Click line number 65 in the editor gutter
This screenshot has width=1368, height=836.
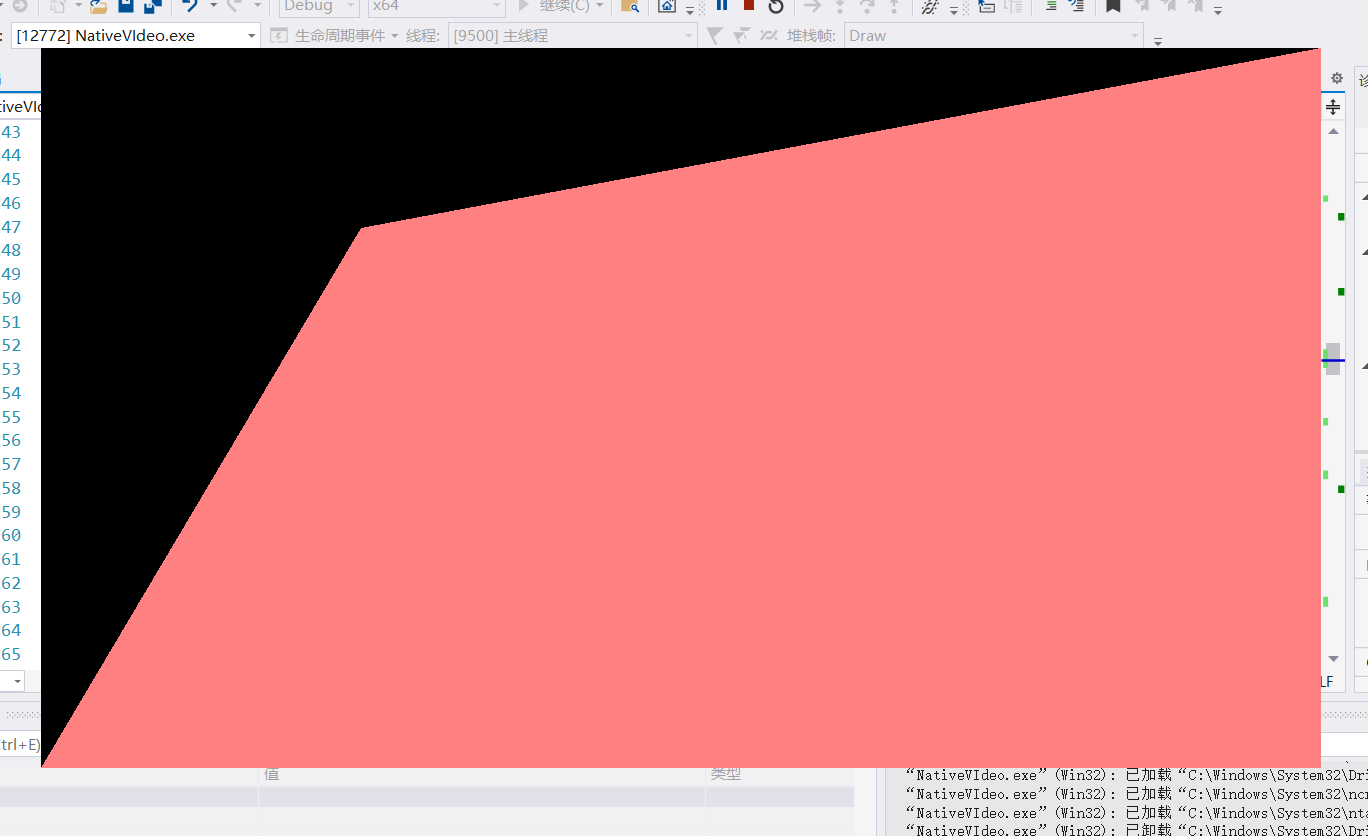[x=11, y=655]
